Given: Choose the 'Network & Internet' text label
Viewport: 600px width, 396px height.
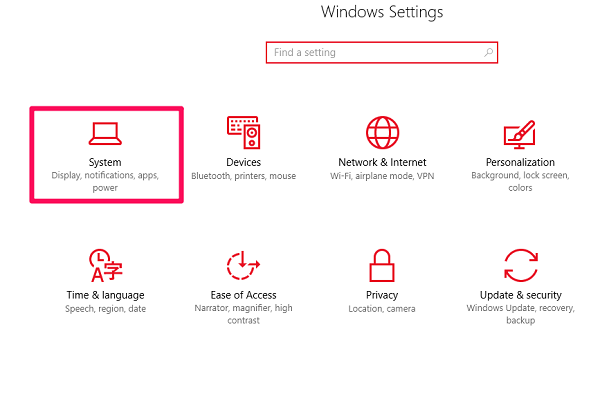Looking at the screenshot, I should pos(382,162).
